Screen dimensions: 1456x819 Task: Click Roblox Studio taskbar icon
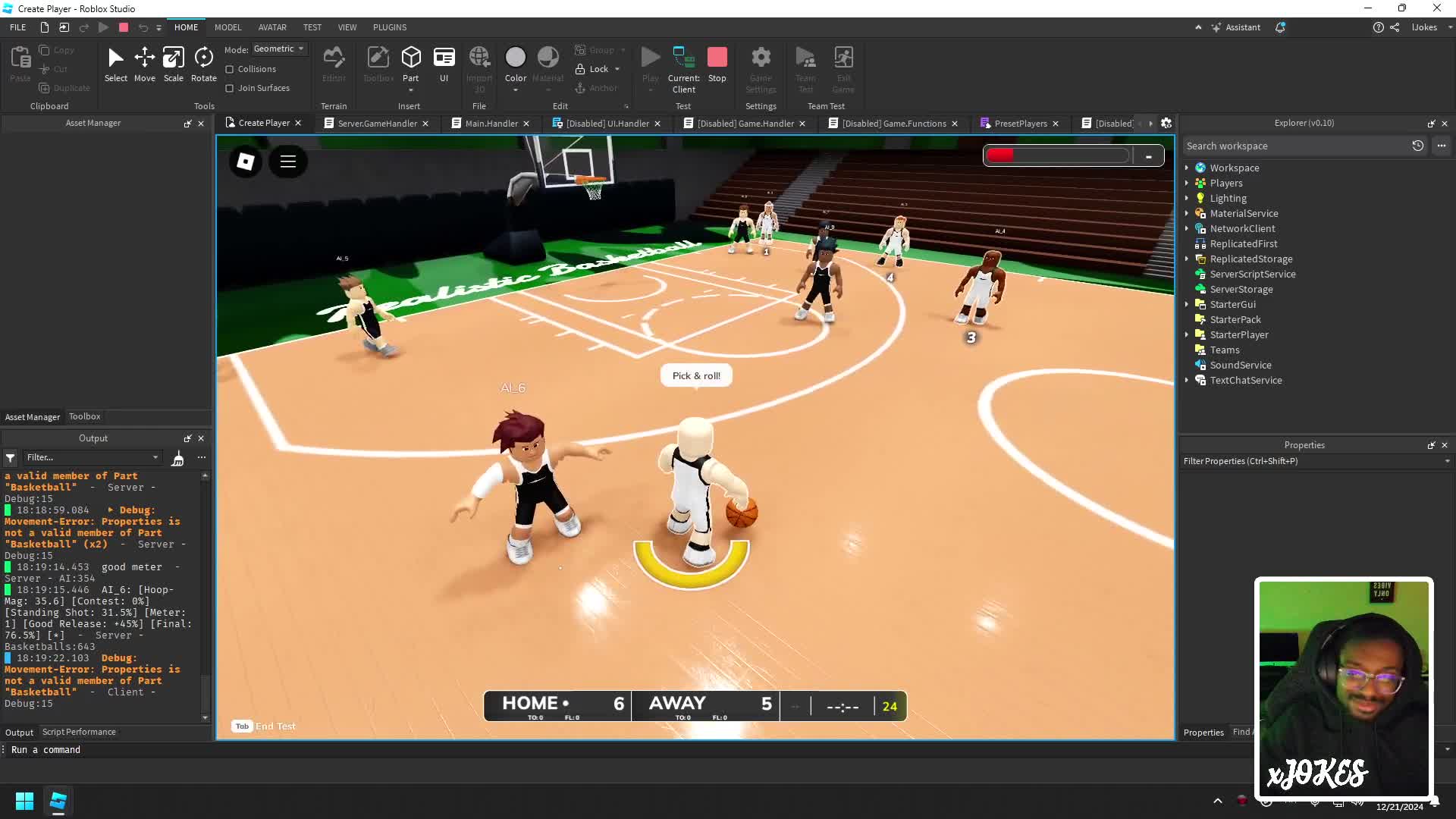(58, 801)
